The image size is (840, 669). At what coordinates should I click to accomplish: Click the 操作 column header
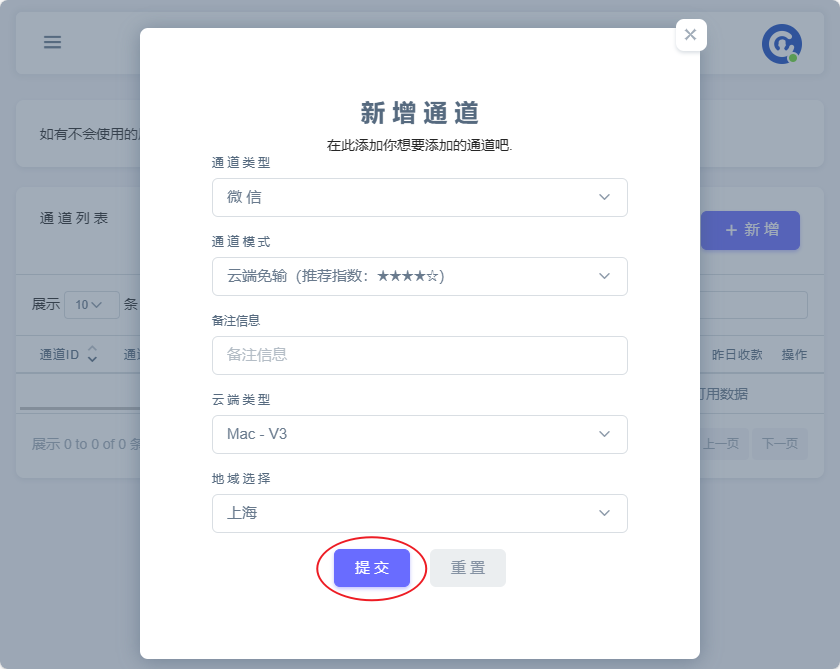coord(794,355)
